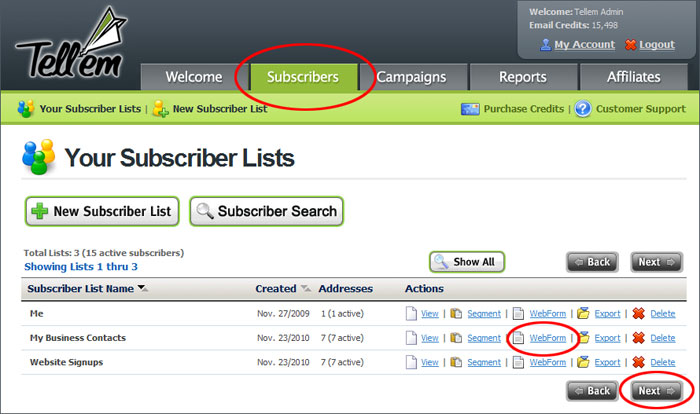Viewport: 700px width, 414px height.
Task: Click the red Delete icon for My Business Contacts
Action: tap(638, 338)
